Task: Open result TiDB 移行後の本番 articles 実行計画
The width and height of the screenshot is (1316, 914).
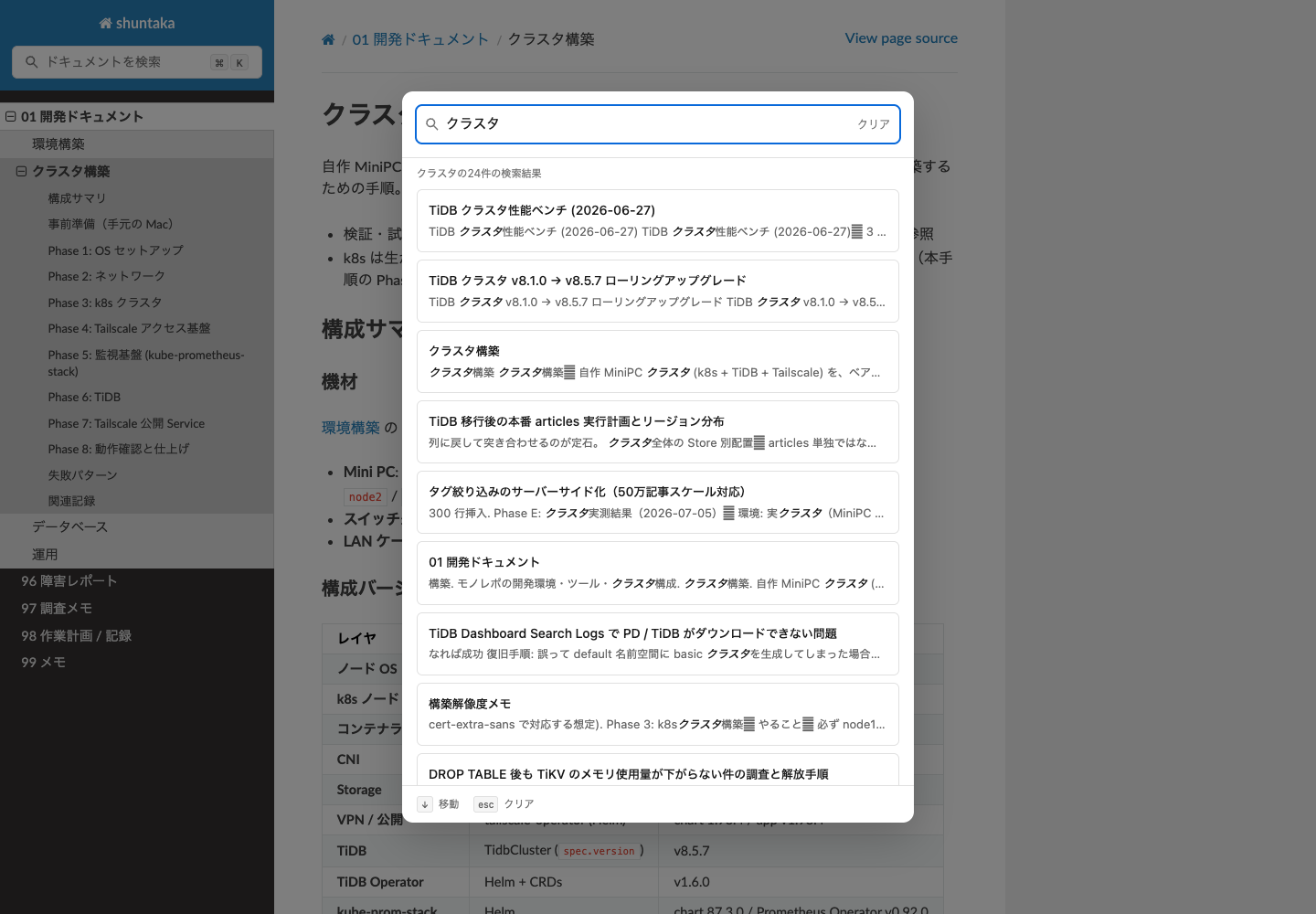Action: tap(658, 431)
